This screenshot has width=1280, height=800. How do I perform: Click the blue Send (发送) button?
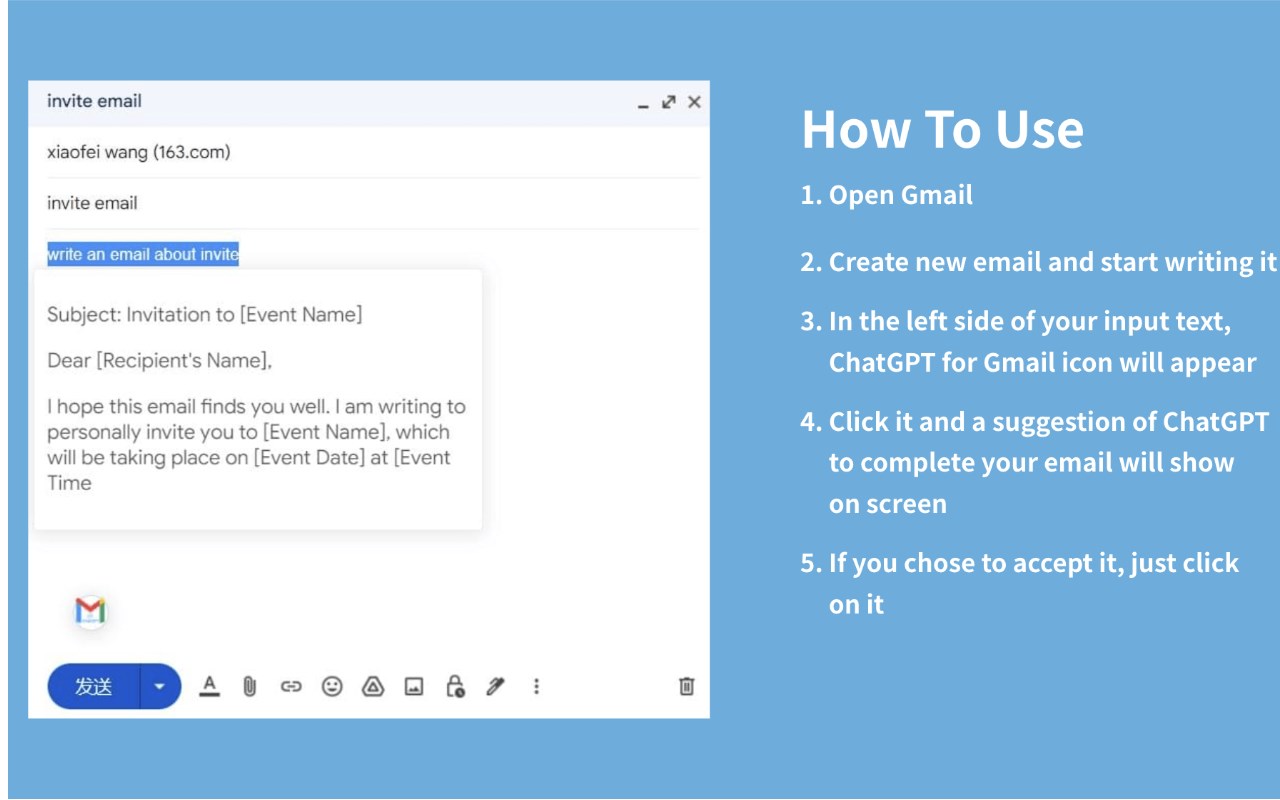click(x=94, y=687)
